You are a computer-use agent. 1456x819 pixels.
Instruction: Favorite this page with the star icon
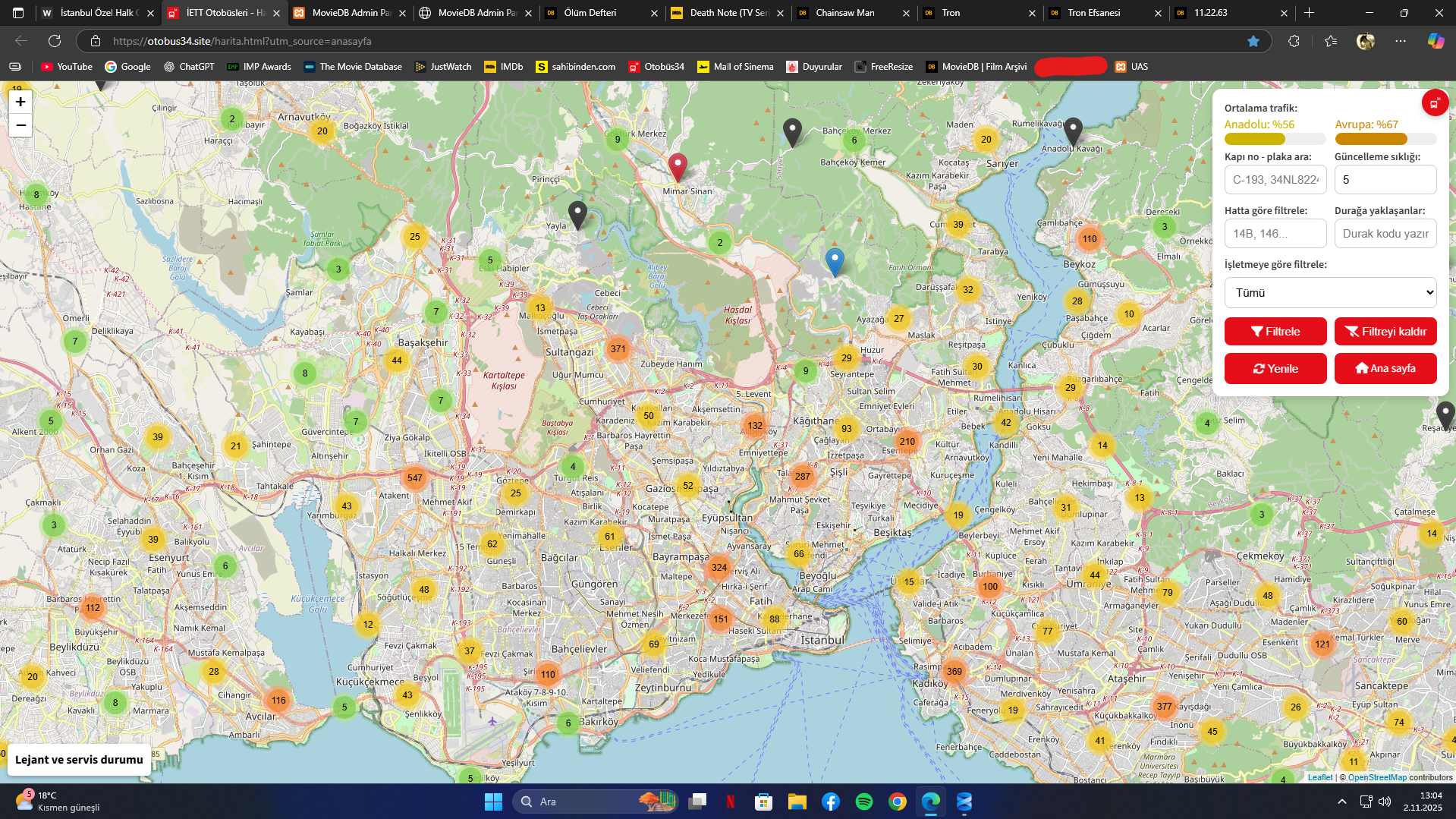(x=1253, y=41)
